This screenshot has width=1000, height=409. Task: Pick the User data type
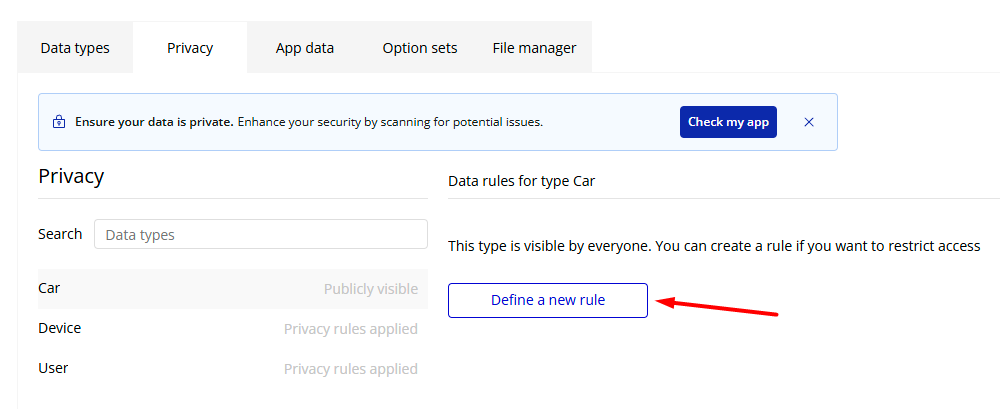coord(53,368)
